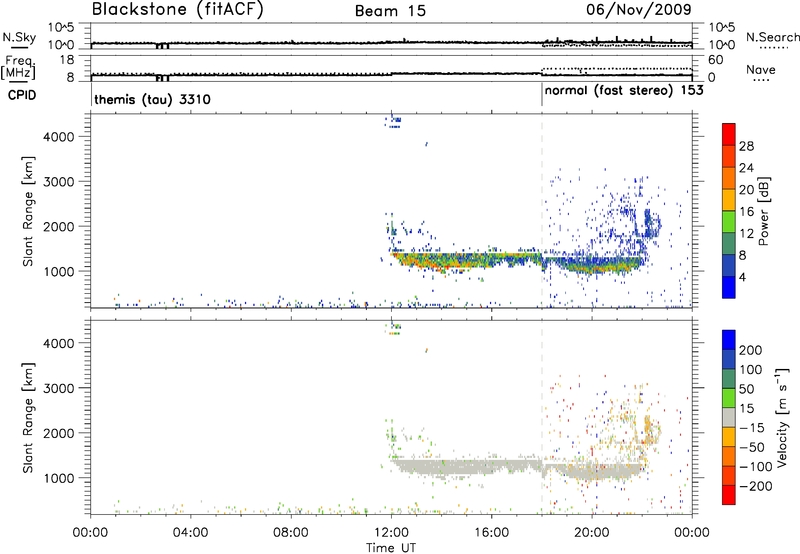Click the '08:00' time axis tick
Viewport: 800px width, 554px height.
pyautogui.click(x=291, y=533)
